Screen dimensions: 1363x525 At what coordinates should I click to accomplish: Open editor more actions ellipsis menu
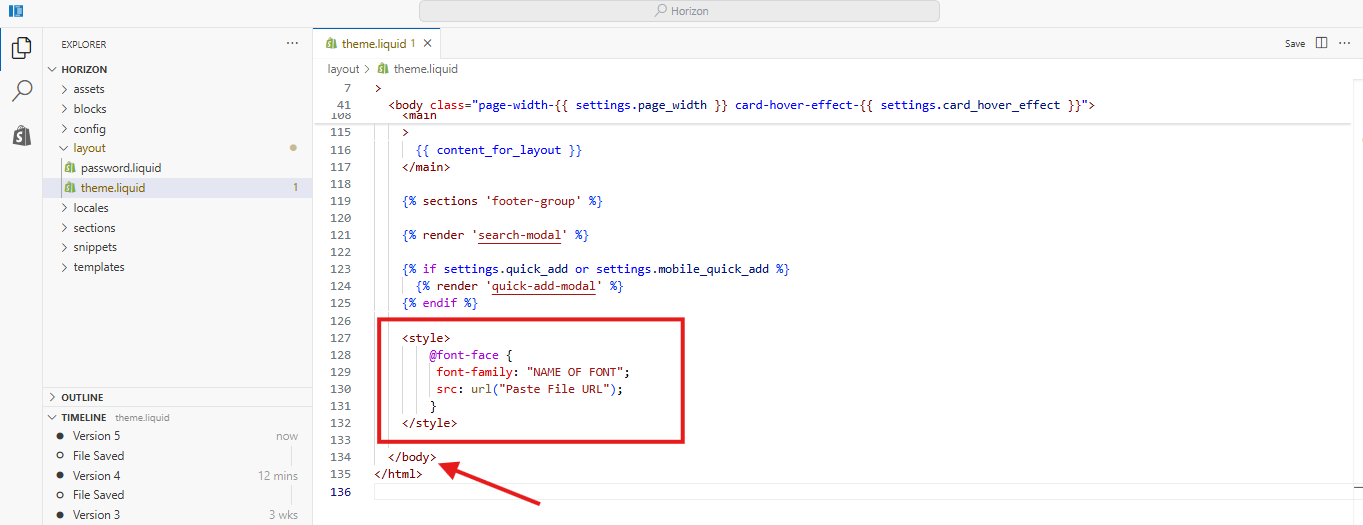tap(1344, 43)
